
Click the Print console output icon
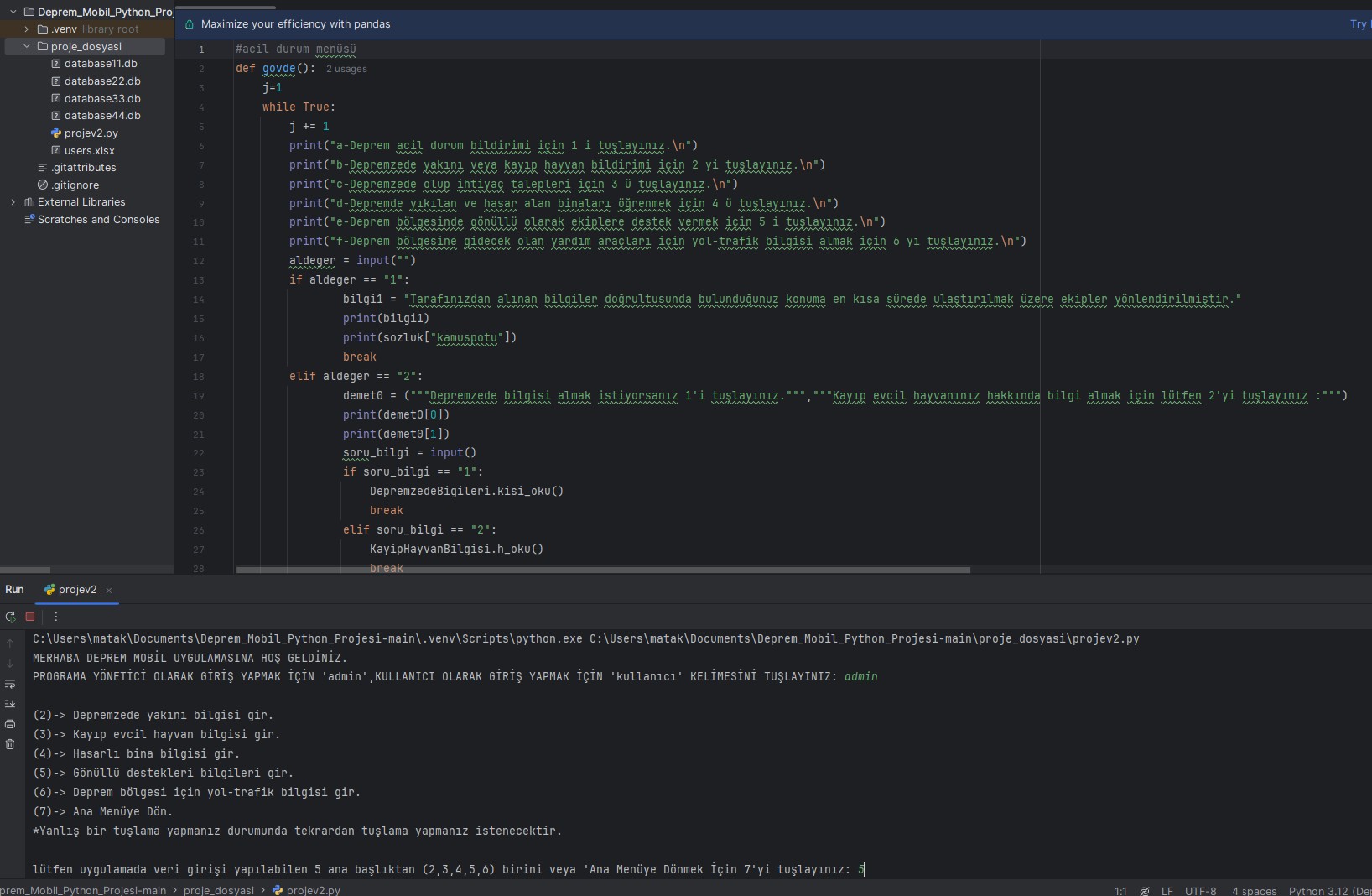[10, 724]
